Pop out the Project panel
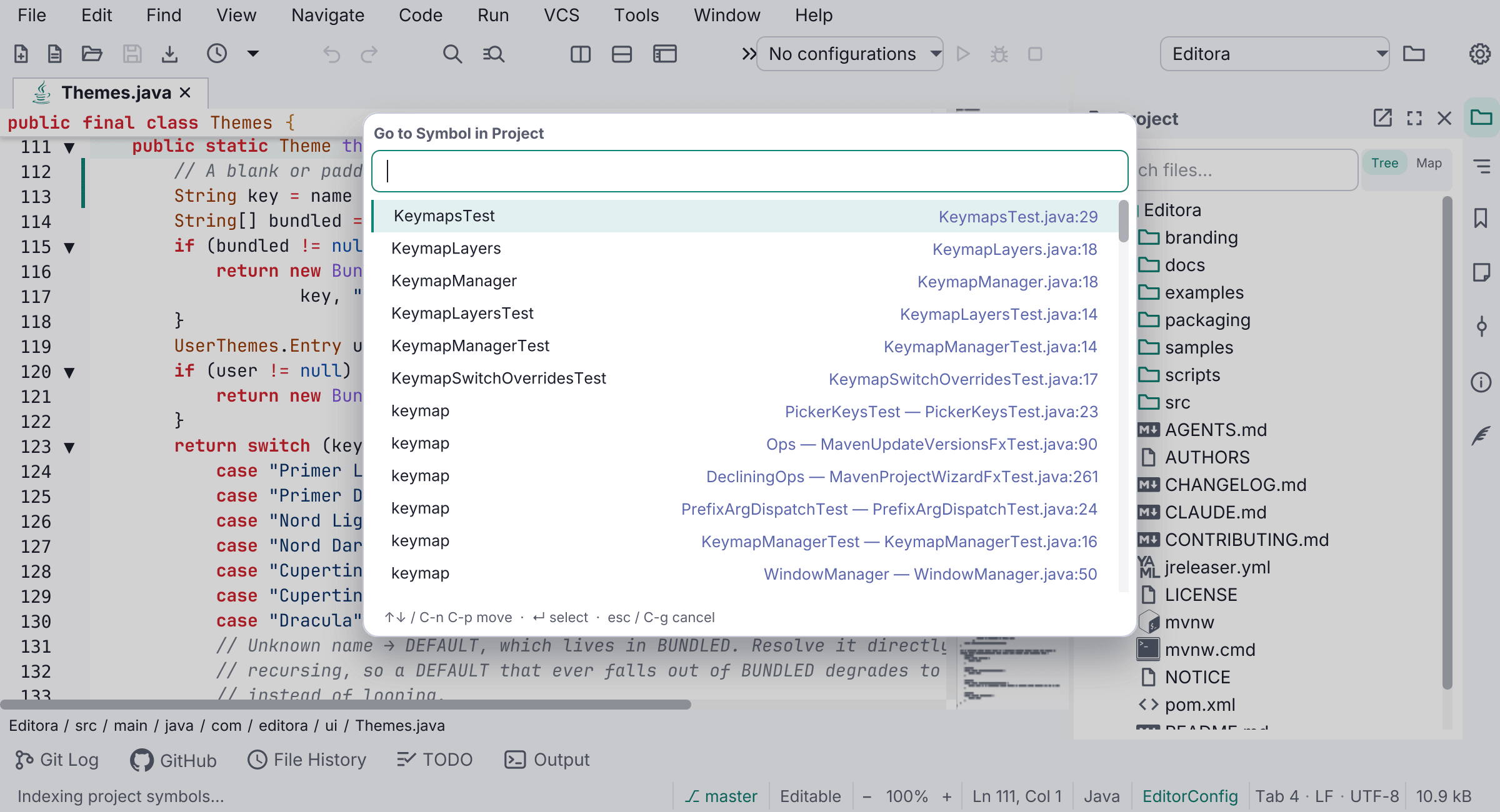The width and height of the screenshot is (1500, 812). pos(1382,118)
